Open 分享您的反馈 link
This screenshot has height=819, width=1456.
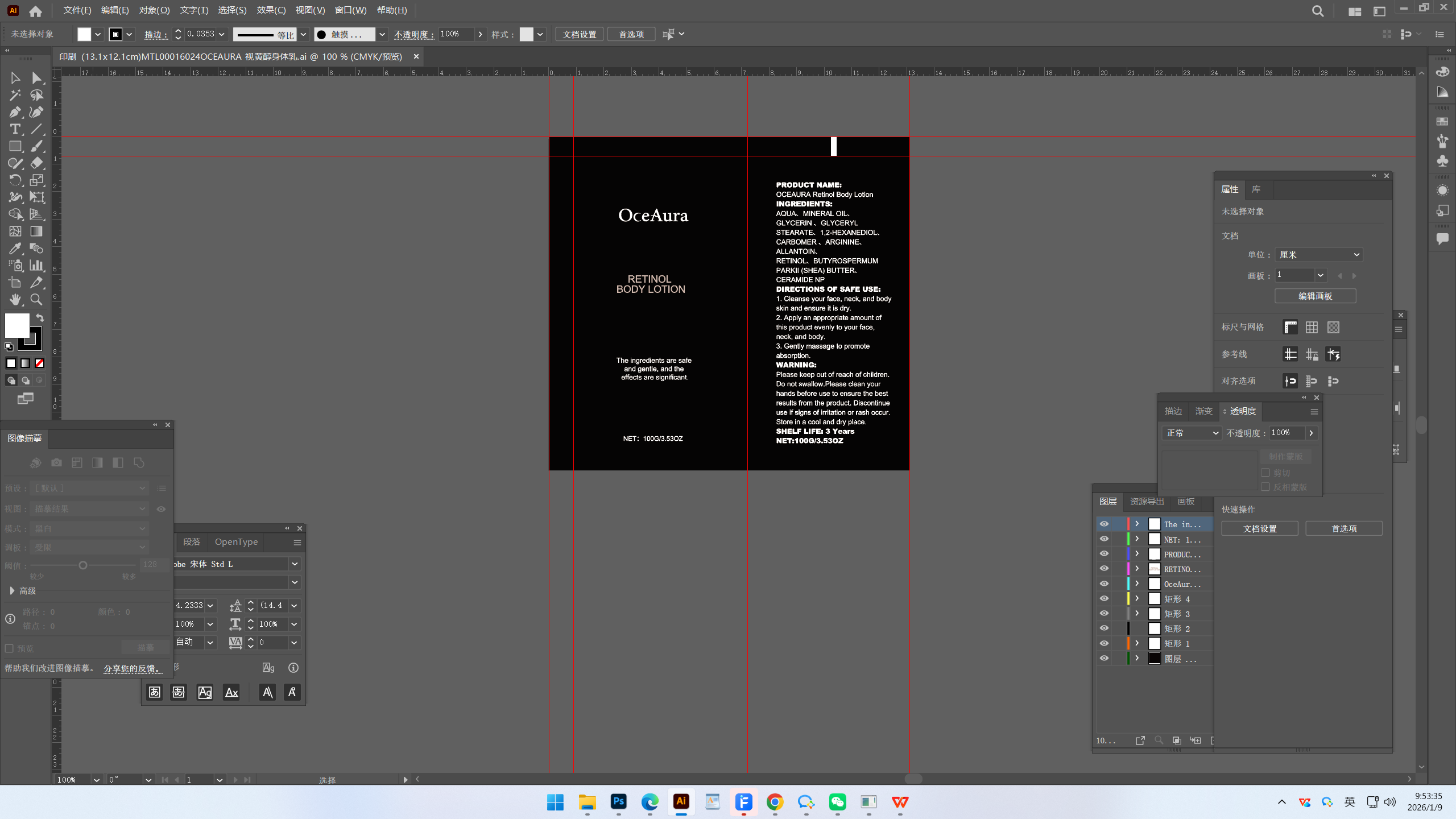point(132,669)
